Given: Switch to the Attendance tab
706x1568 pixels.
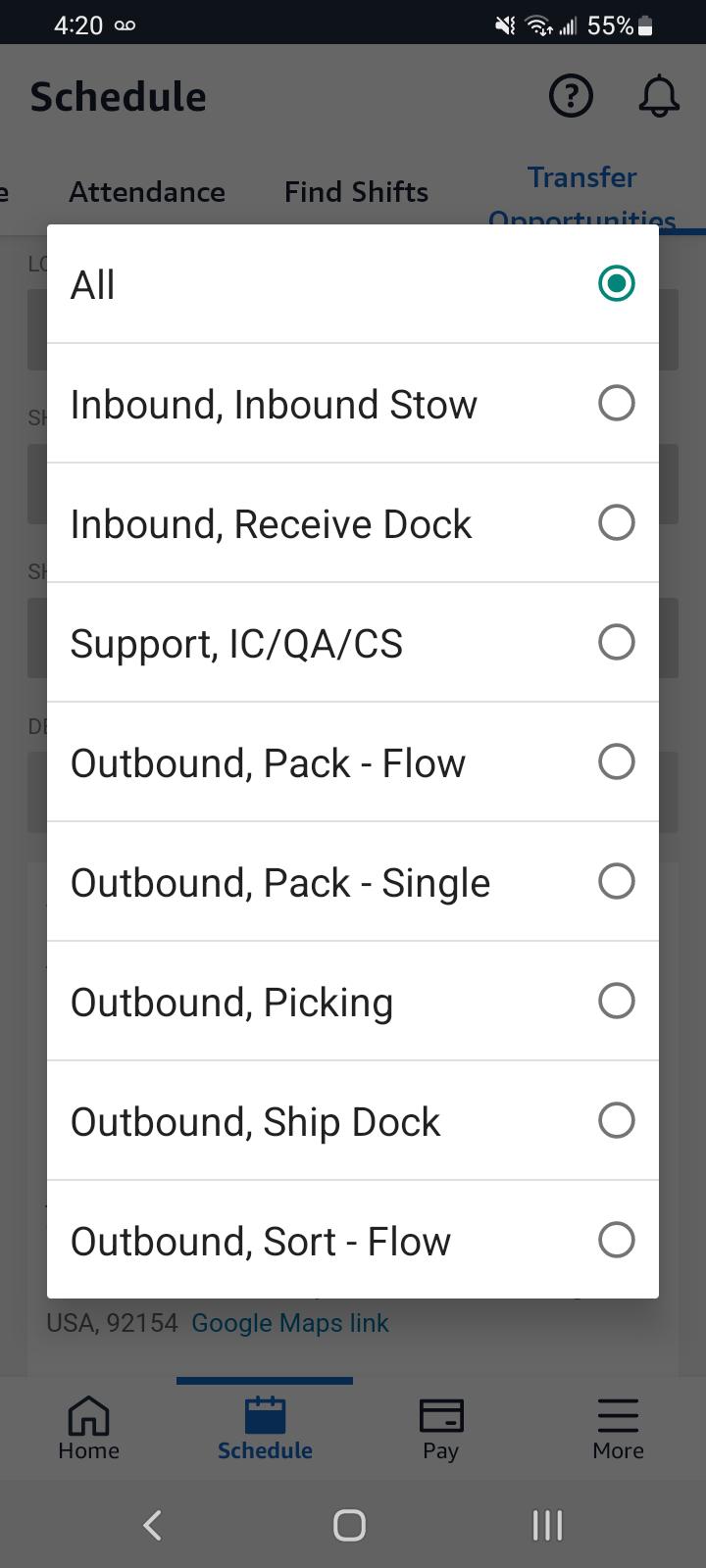Looking at the screenshot, I should pyautogui.click(x=147, y=192).
